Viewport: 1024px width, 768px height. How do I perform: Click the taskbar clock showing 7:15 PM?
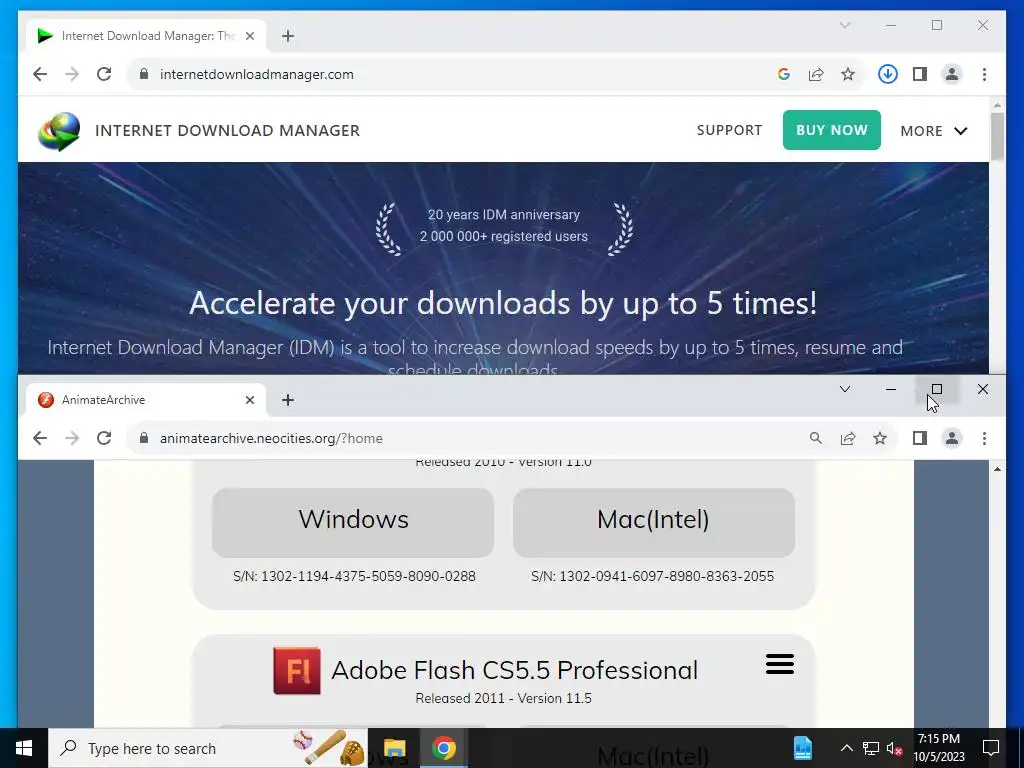pyautogui.click(x=938, y=748)
